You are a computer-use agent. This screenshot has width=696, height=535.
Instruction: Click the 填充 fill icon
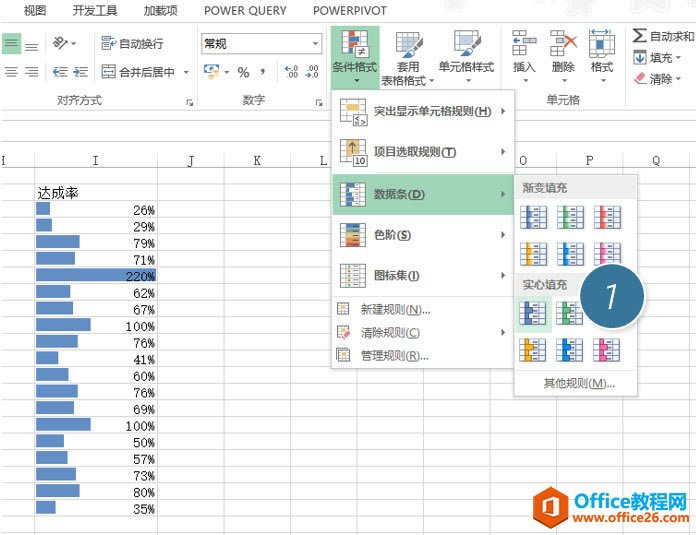click(x=640, y=58)
